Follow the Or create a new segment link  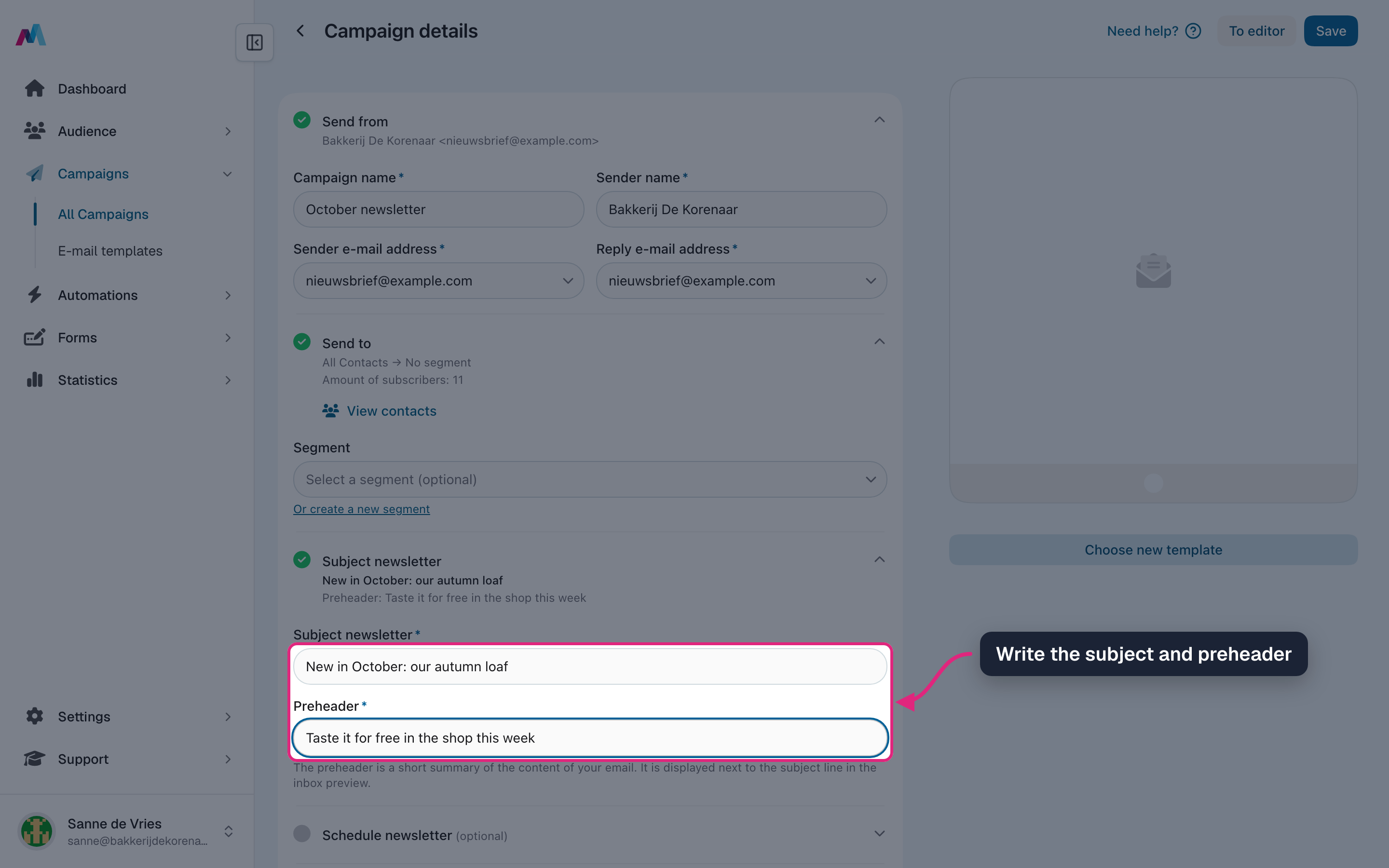[x=362, y=509]
